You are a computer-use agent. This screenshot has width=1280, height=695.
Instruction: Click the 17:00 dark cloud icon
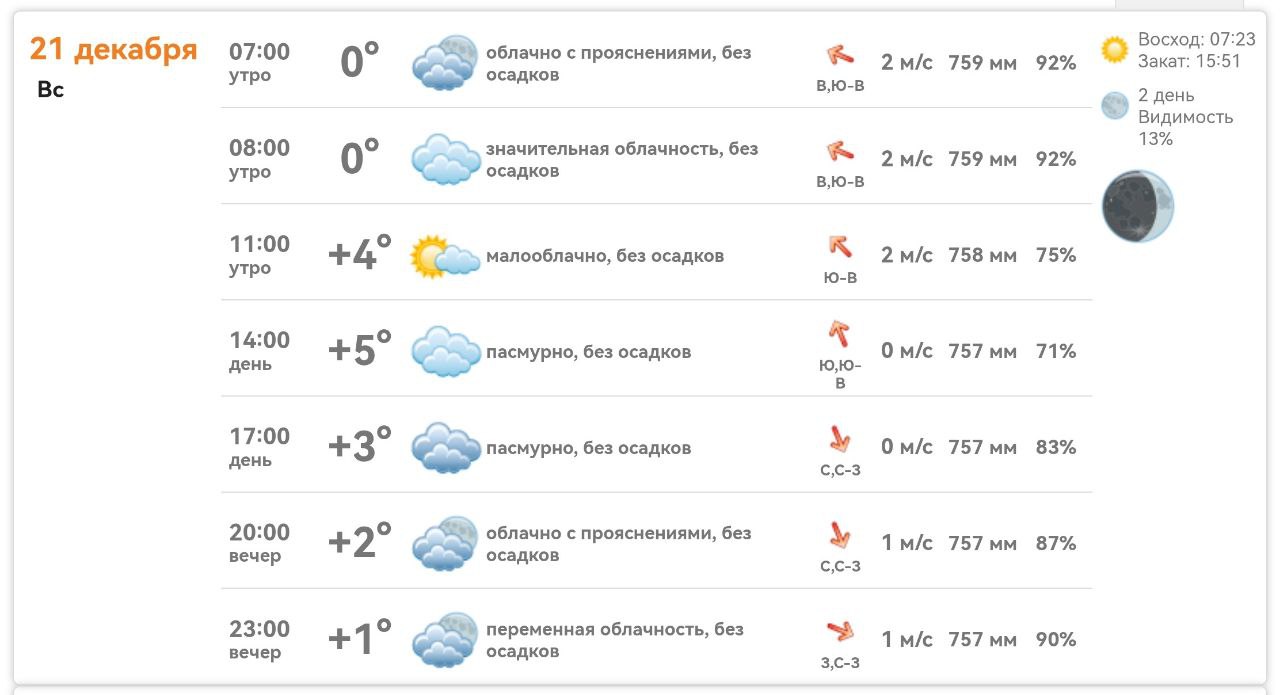click(x=445, y=447)
